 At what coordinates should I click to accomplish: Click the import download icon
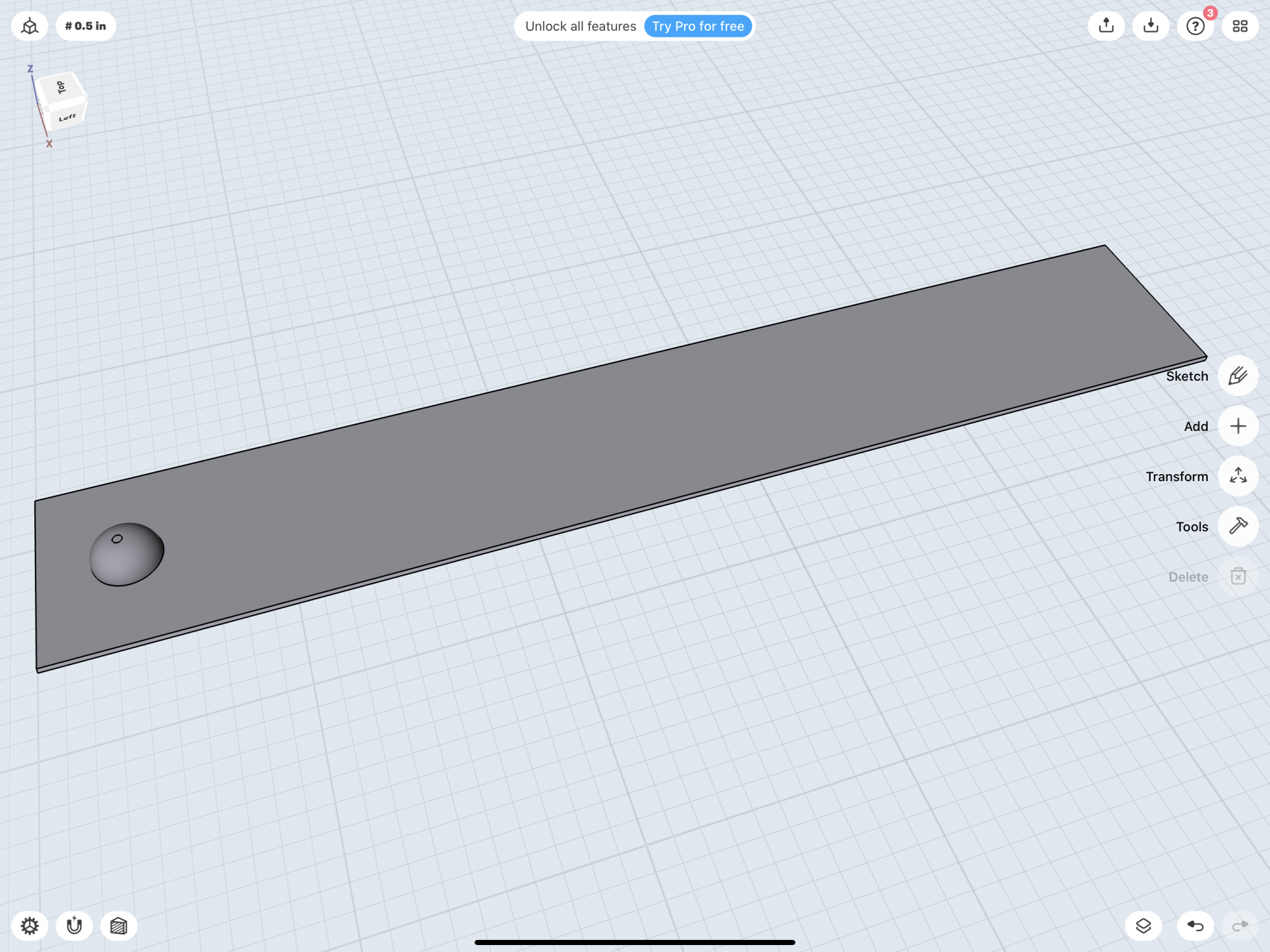point(1151,26)
